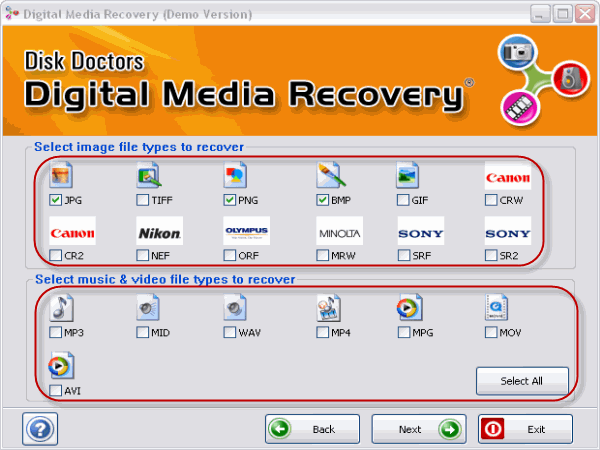
Task: Proceed with the Next button
Action: coord(419,429)
